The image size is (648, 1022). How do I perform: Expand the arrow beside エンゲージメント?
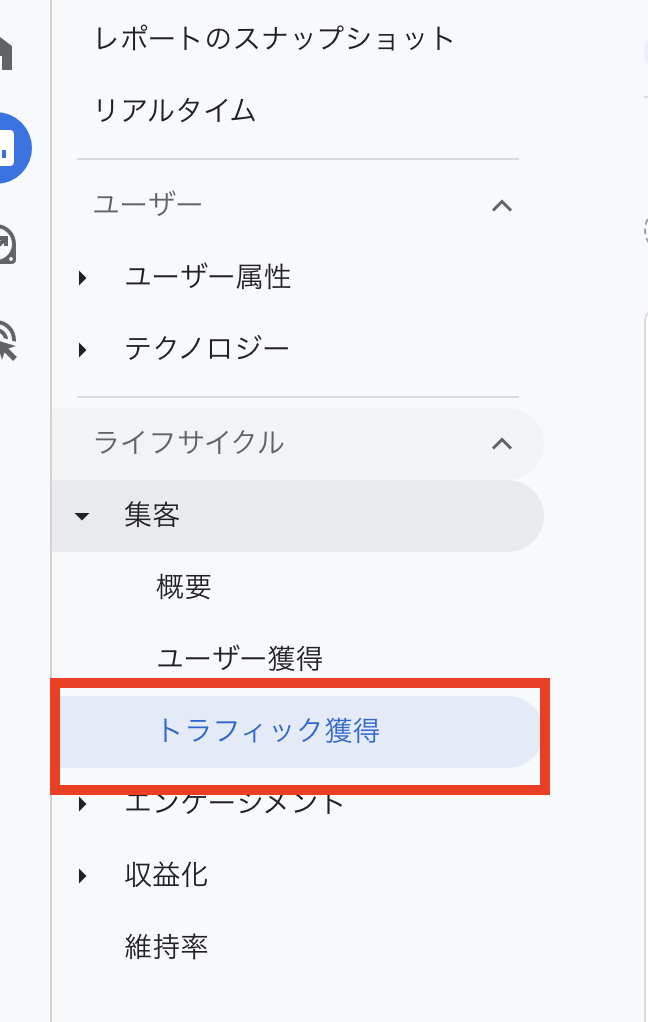click(x=82, y=804)
